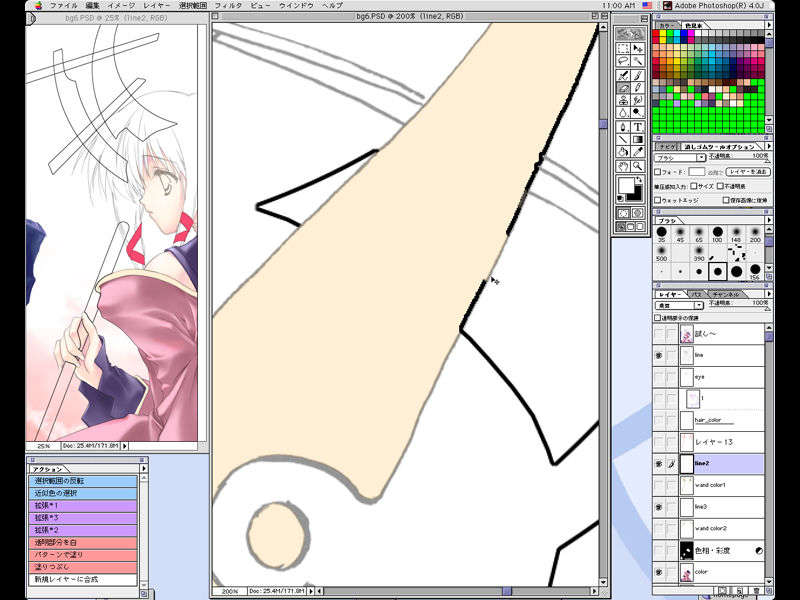Select the Smudge tool

click(638, 100)
